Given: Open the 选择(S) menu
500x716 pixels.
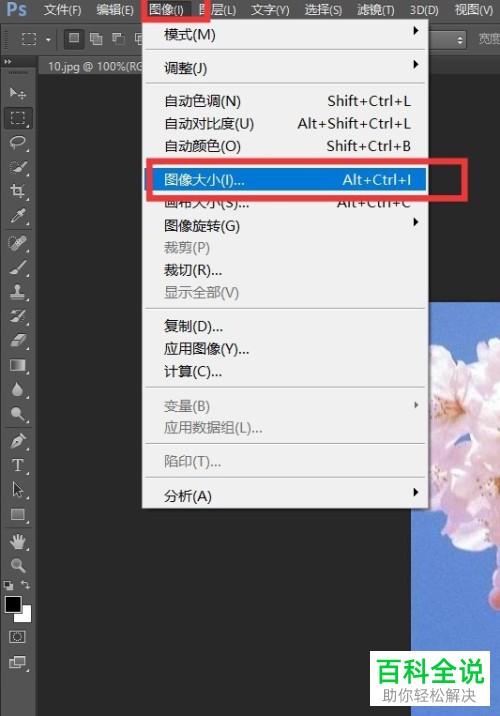Looking at the screenshot, I should click(x=323, y=10).
